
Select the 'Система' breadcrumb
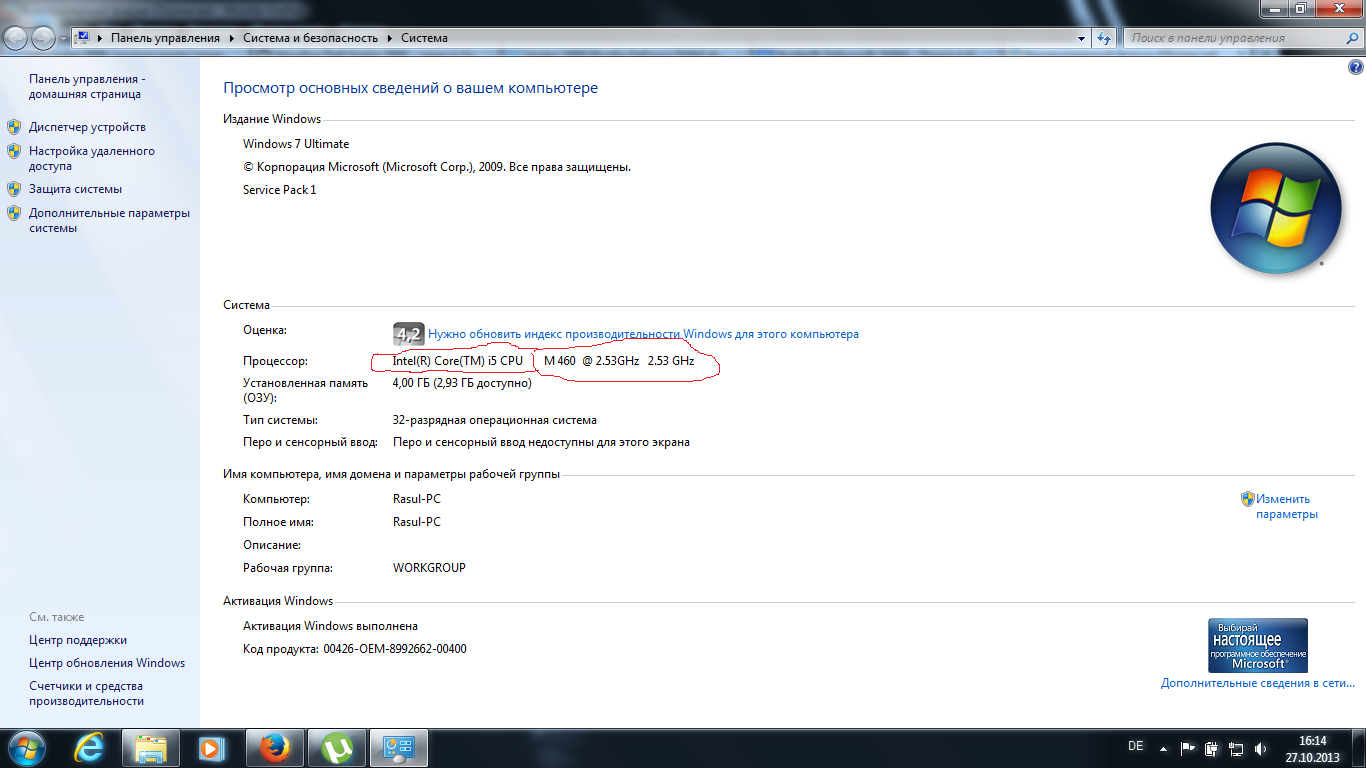(424, 38)
